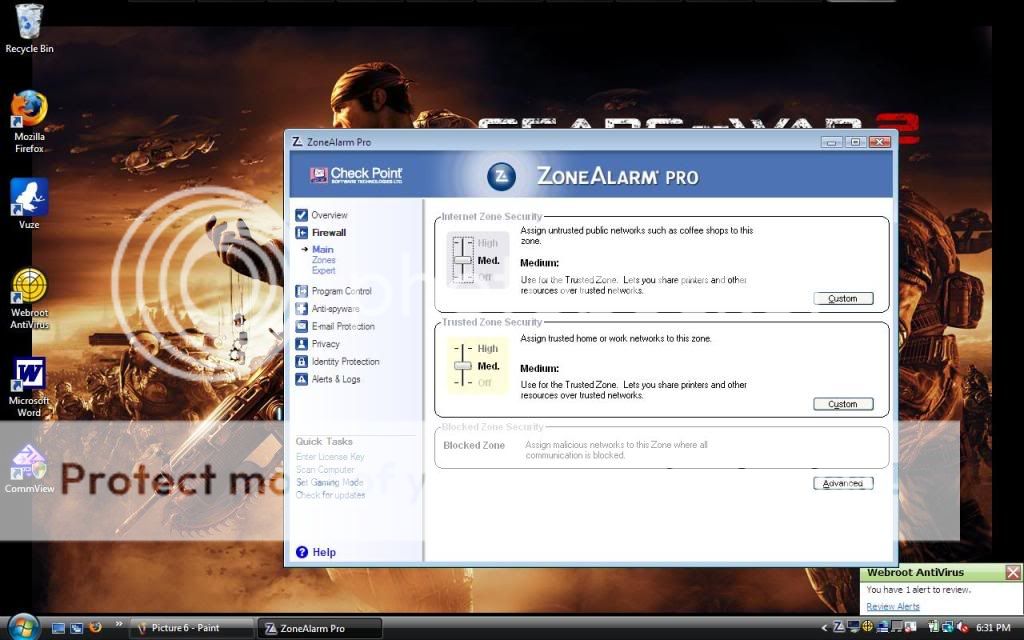Click the yellow Webroot icon in system tray
Viewport: 1024px width, 640px height.
click(x=867, y=628)
